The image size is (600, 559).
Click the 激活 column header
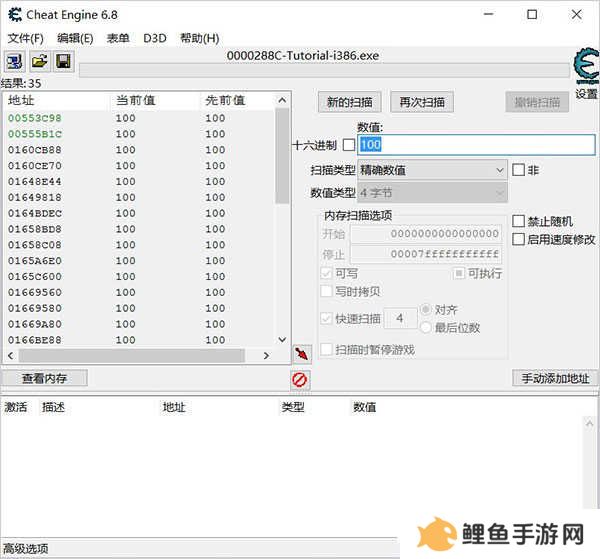[x=16, y=407]
